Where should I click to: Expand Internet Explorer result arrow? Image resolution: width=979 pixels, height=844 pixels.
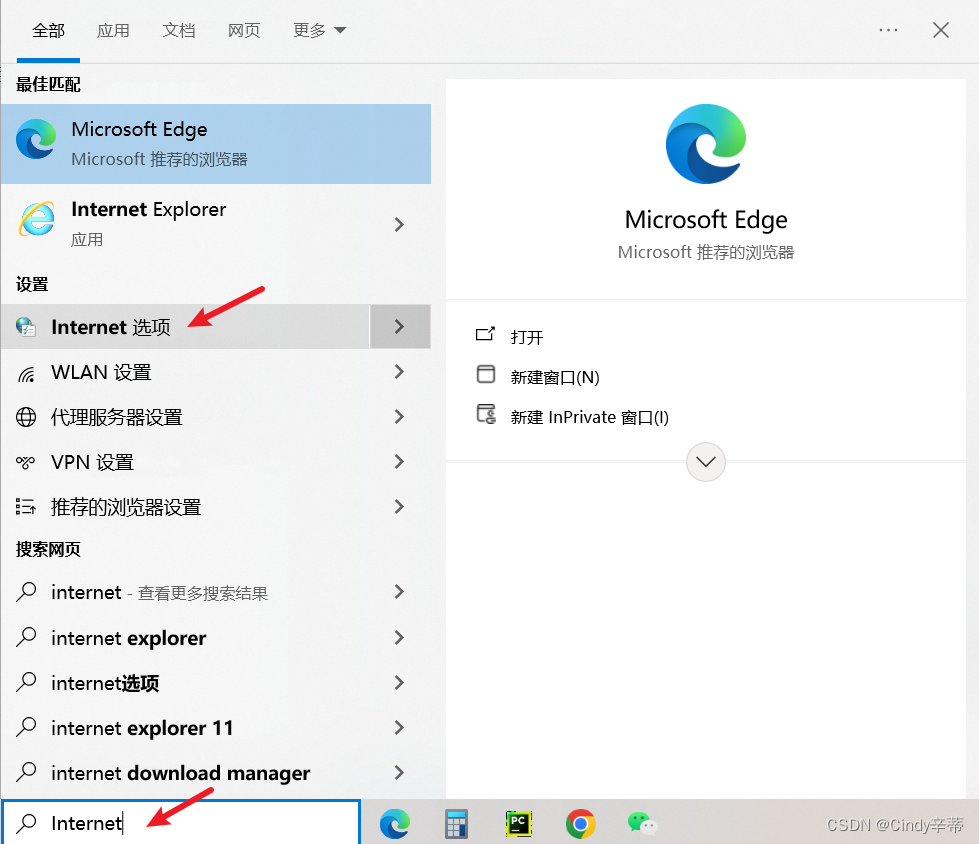[x=400, y=224]
